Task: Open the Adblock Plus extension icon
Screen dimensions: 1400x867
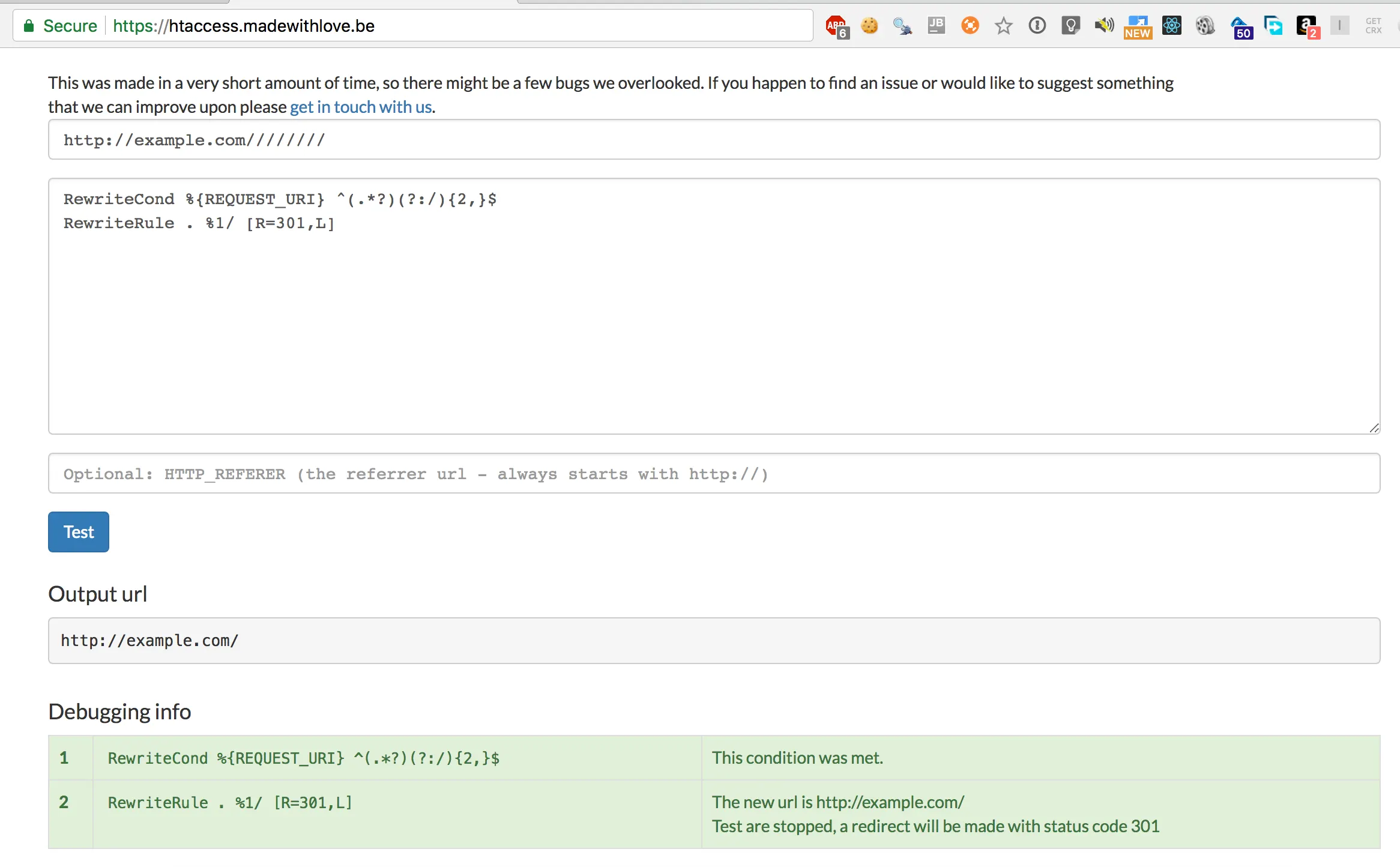Action: [x=836, y=26]
